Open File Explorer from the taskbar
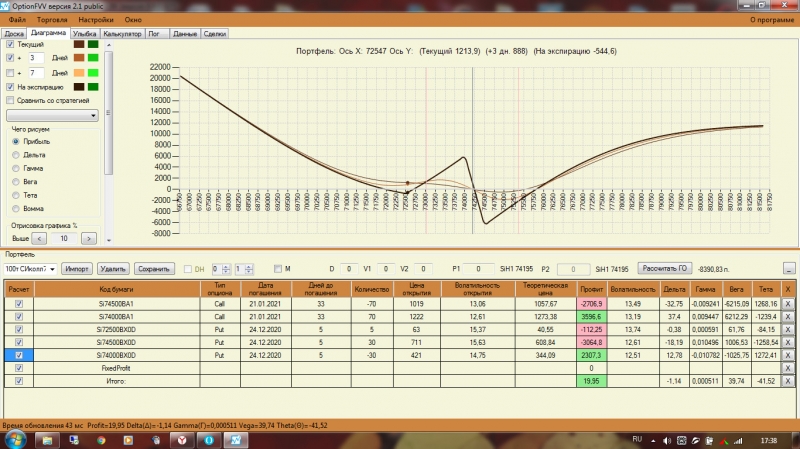This screenshot has width=800, height=449. pos(47,440)
